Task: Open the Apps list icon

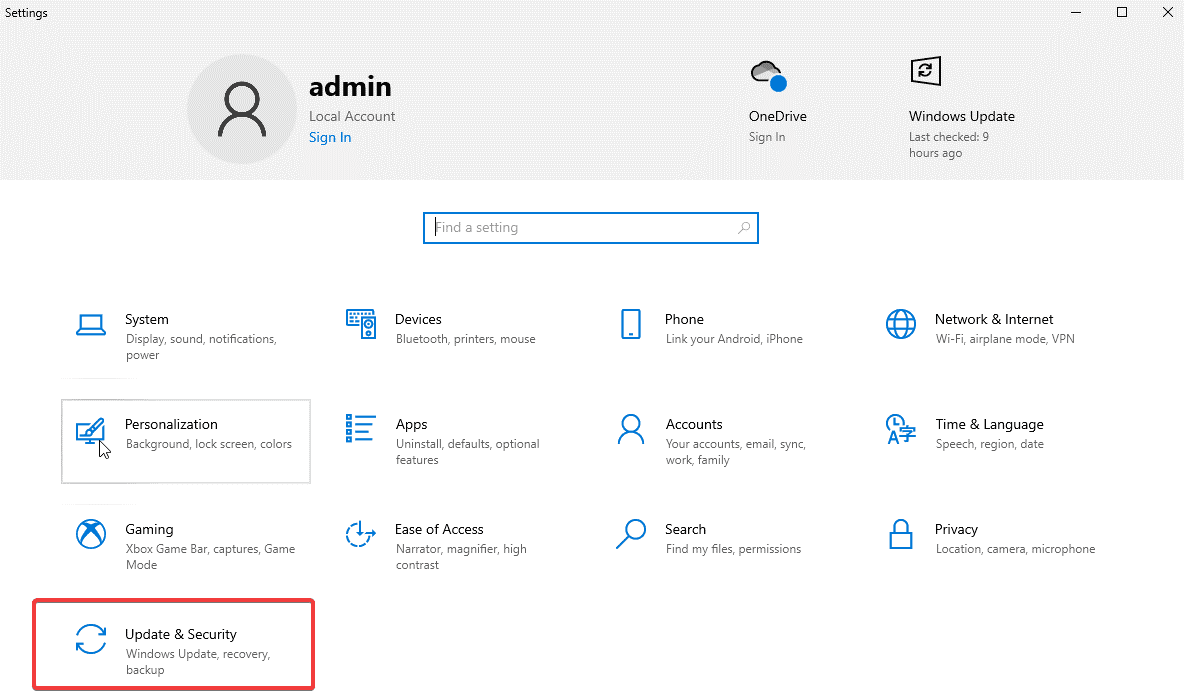Action: 361,429
